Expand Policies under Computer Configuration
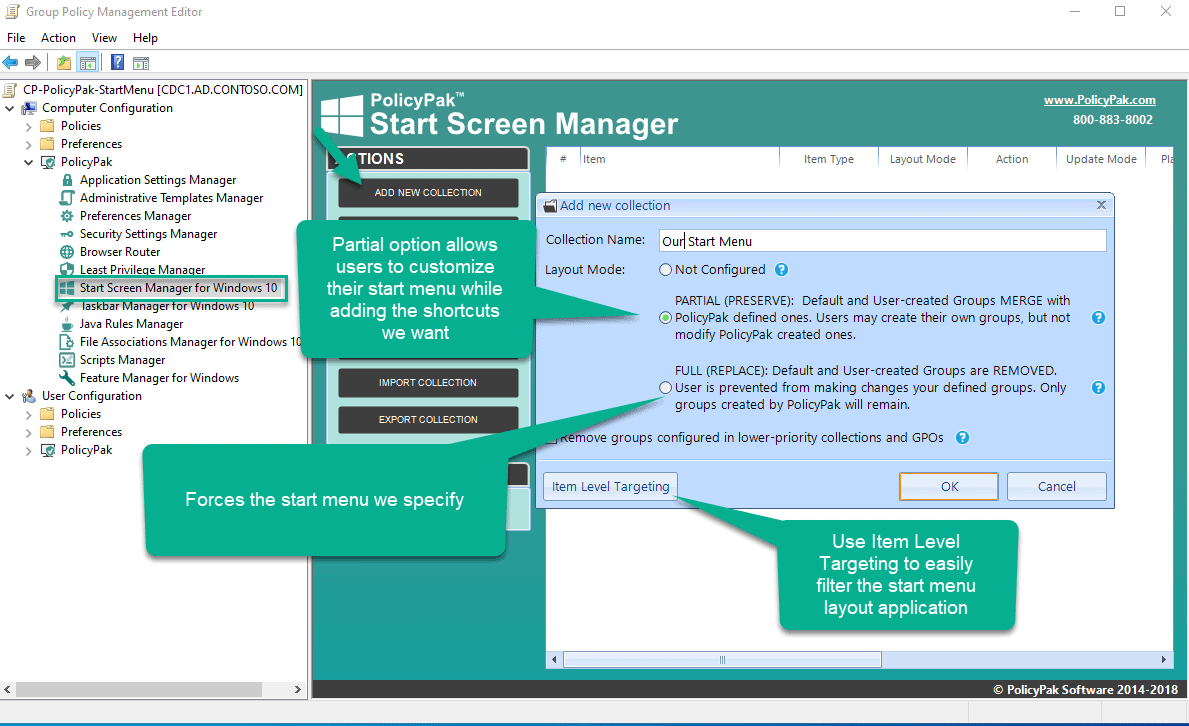 pyautogui.click(x=29, y=127)
